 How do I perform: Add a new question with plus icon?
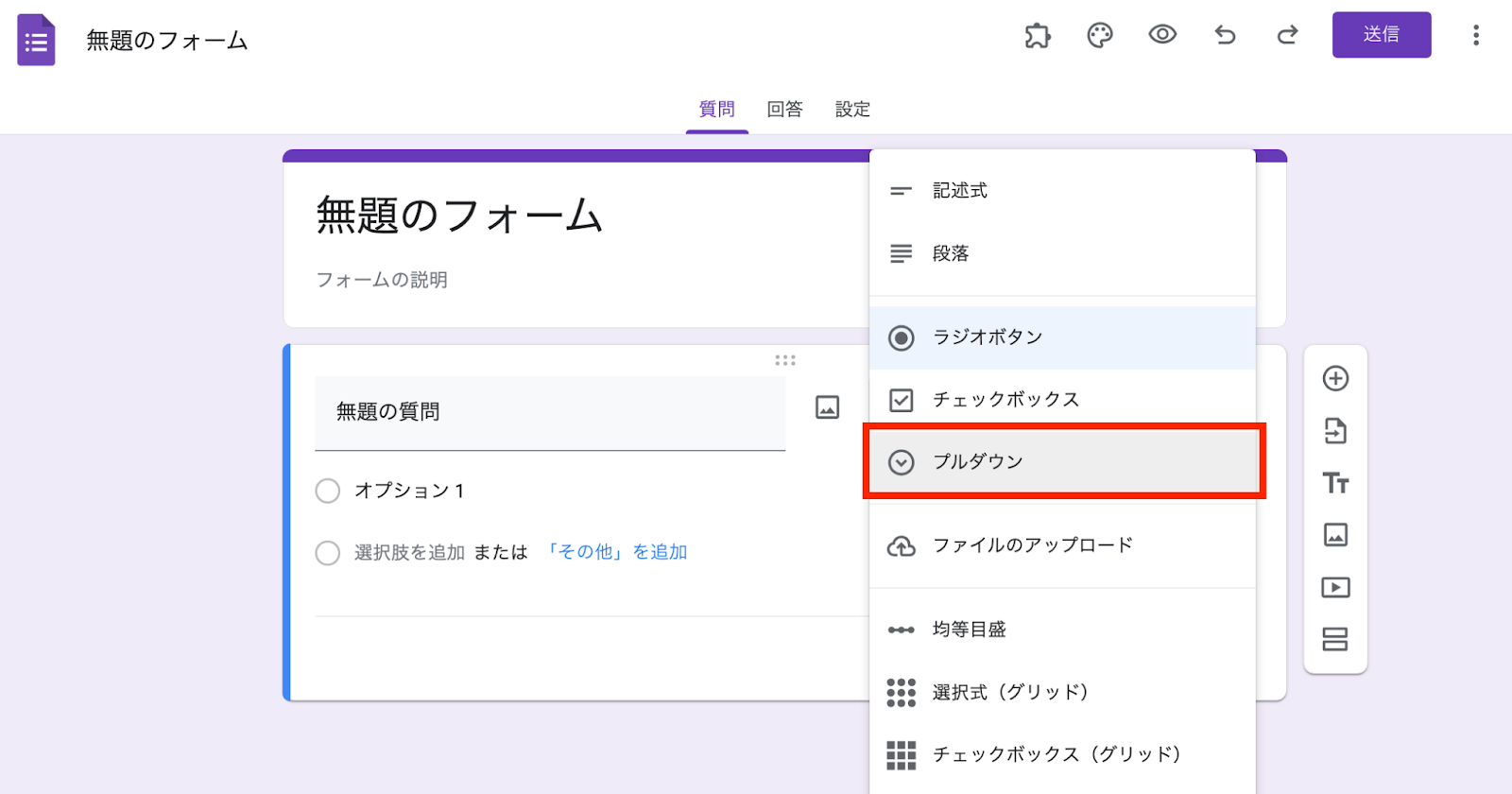click(x=1335, y=379)
